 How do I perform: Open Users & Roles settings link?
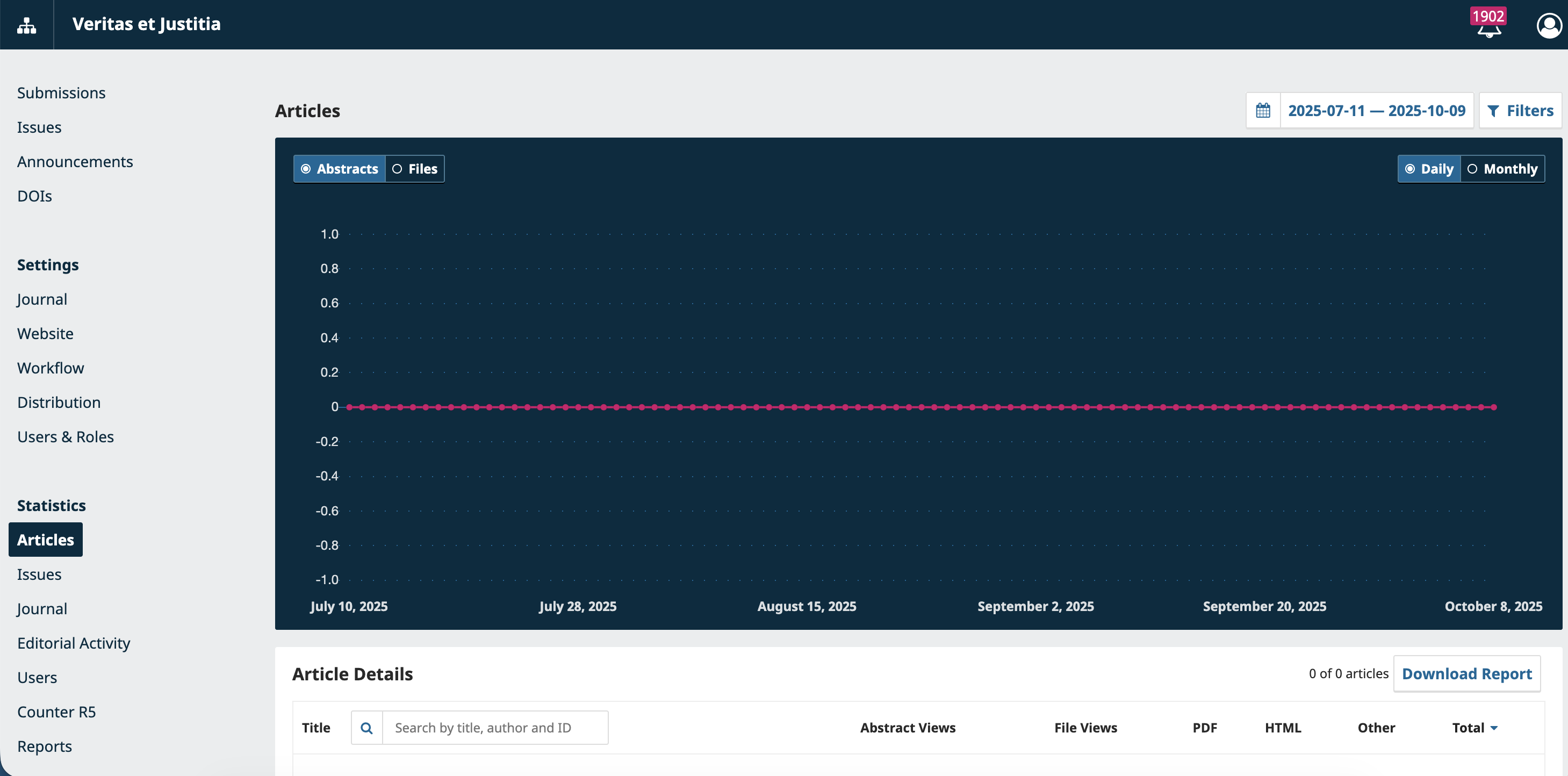(65, 437)
